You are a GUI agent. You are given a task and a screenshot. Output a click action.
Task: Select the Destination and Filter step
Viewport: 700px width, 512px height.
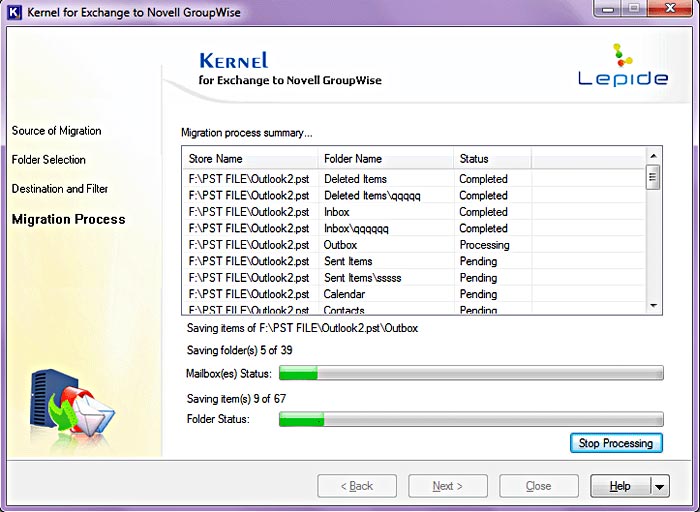[60, 189]
